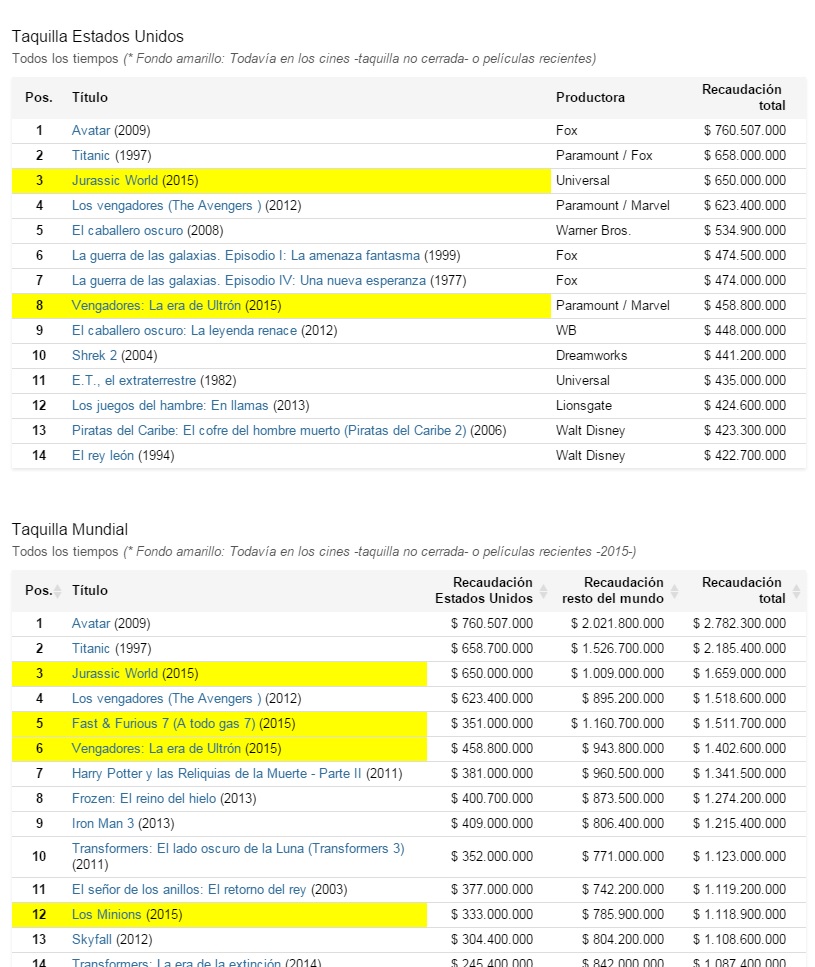Viewport: 815px width, 967px height.
Task: Open Los juegos del hambre: En llamas
Action: [x=170, y=406]
